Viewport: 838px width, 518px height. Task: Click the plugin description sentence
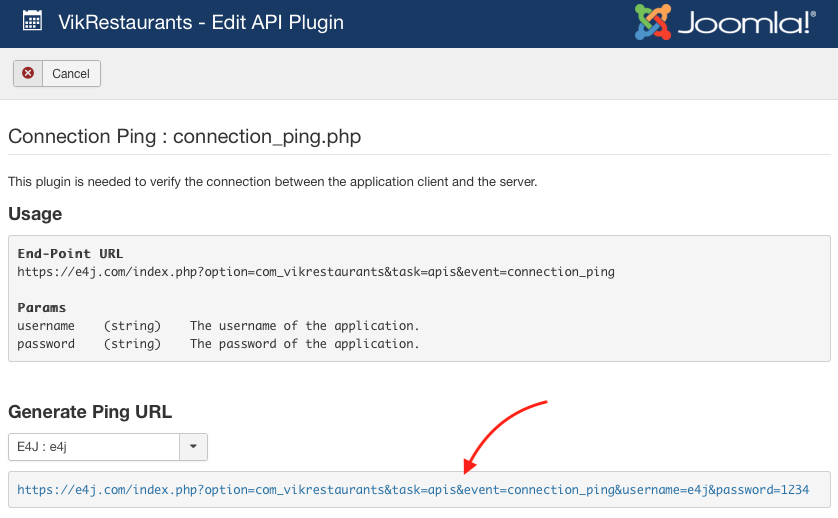tap(273, 182)
